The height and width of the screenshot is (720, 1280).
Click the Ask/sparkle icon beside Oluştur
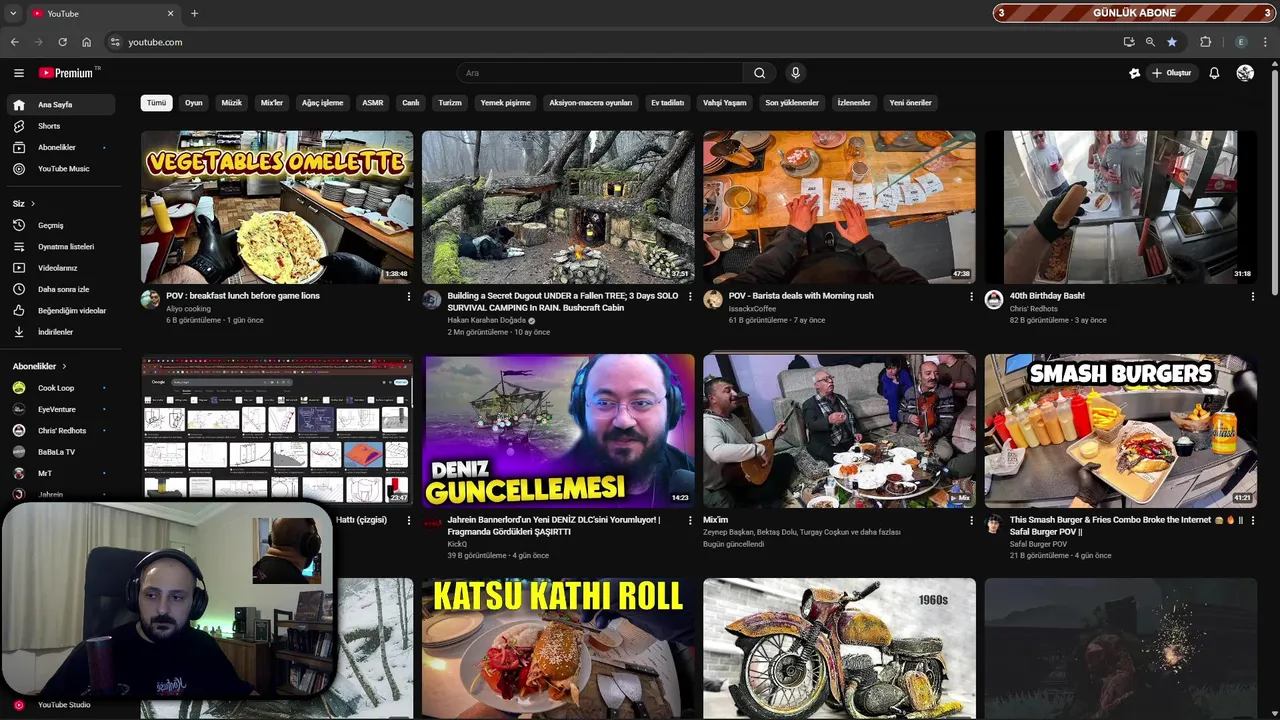(1134, 73)
